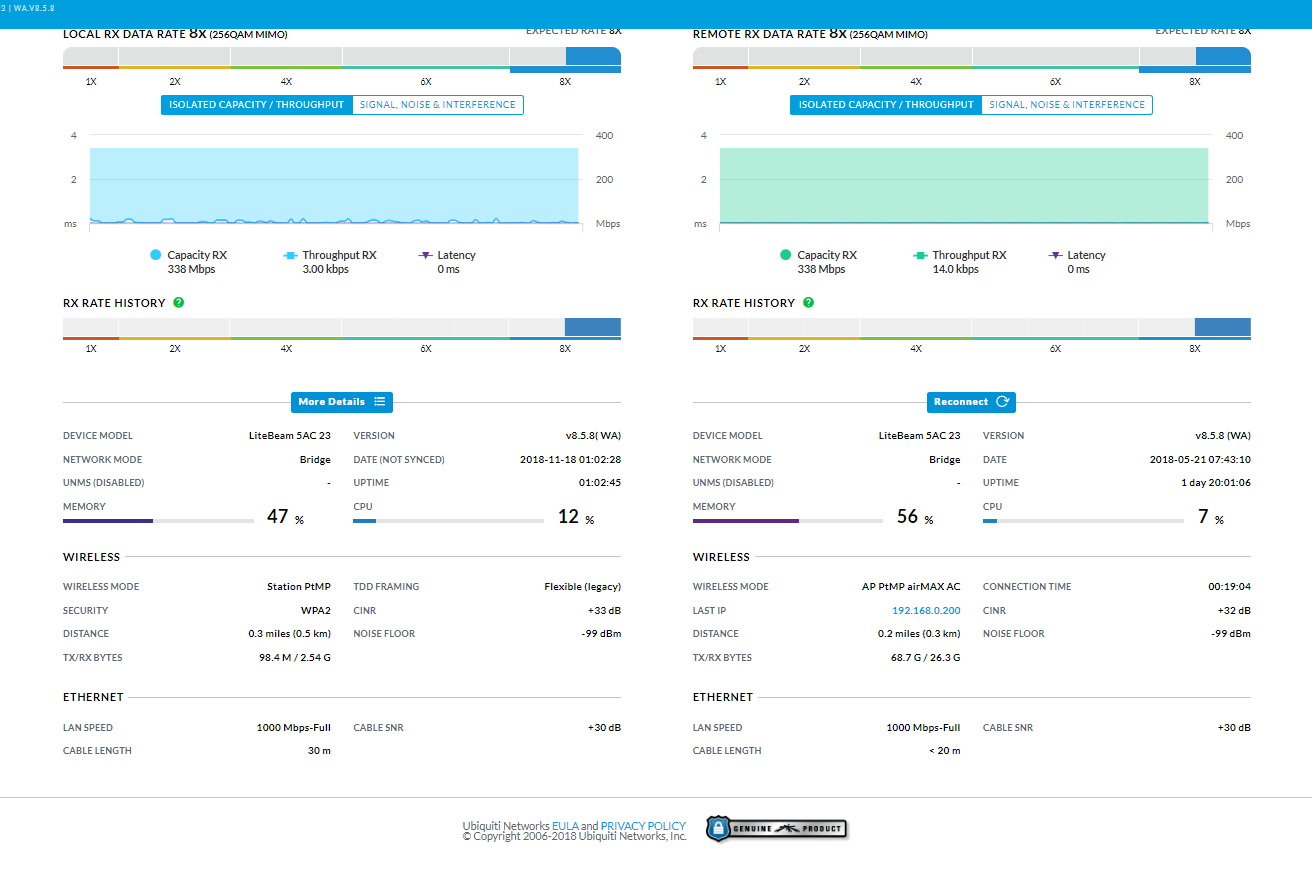Toggle local Throughput RX legend marker
The height and width of the screenshot is (888, 1312).
pos(291,255)
